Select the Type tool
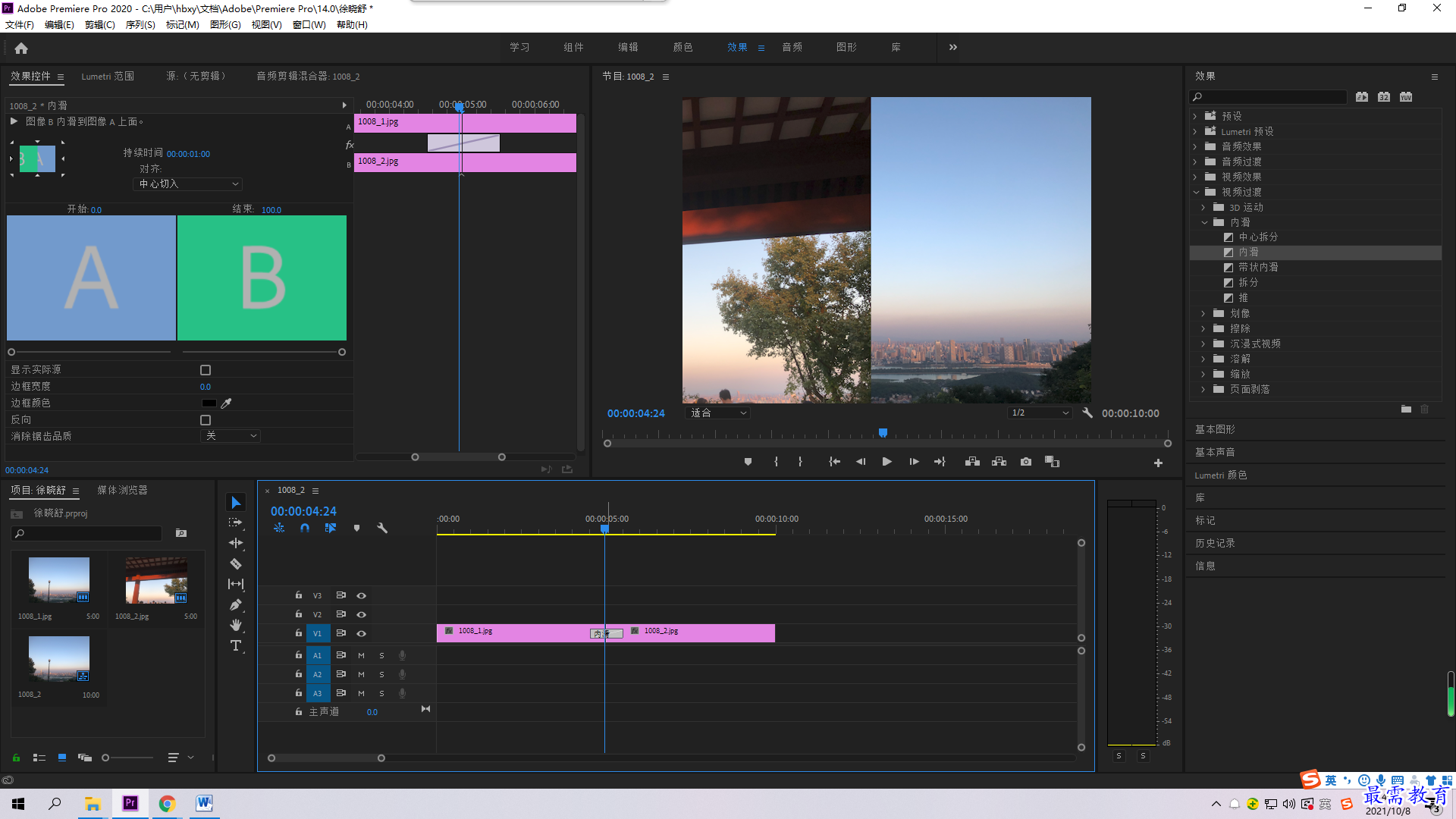 point(236,645)
